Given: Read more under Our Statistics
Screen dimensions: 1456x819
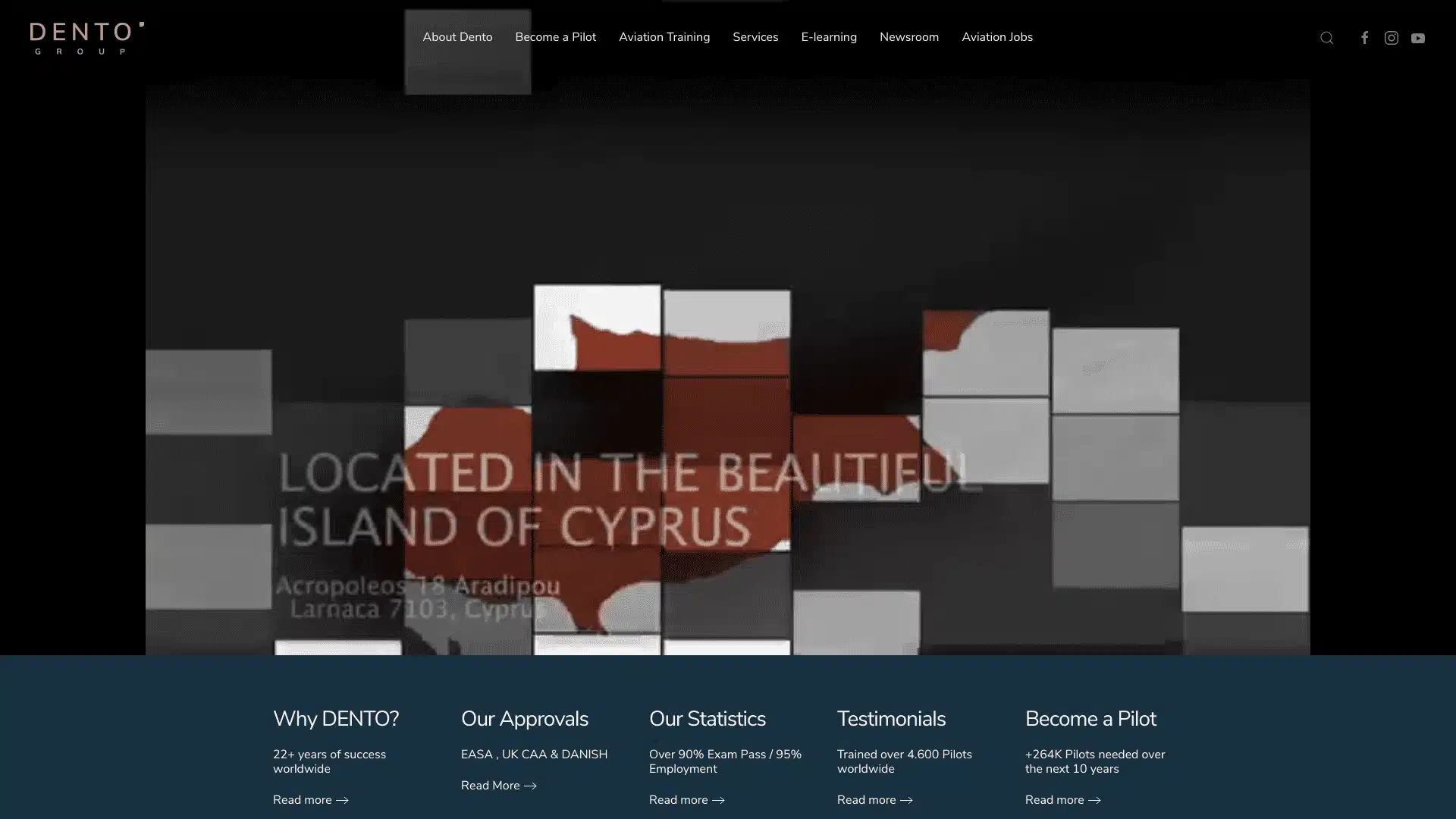Looking at the screenshot, I should click(x=678, y=800).
